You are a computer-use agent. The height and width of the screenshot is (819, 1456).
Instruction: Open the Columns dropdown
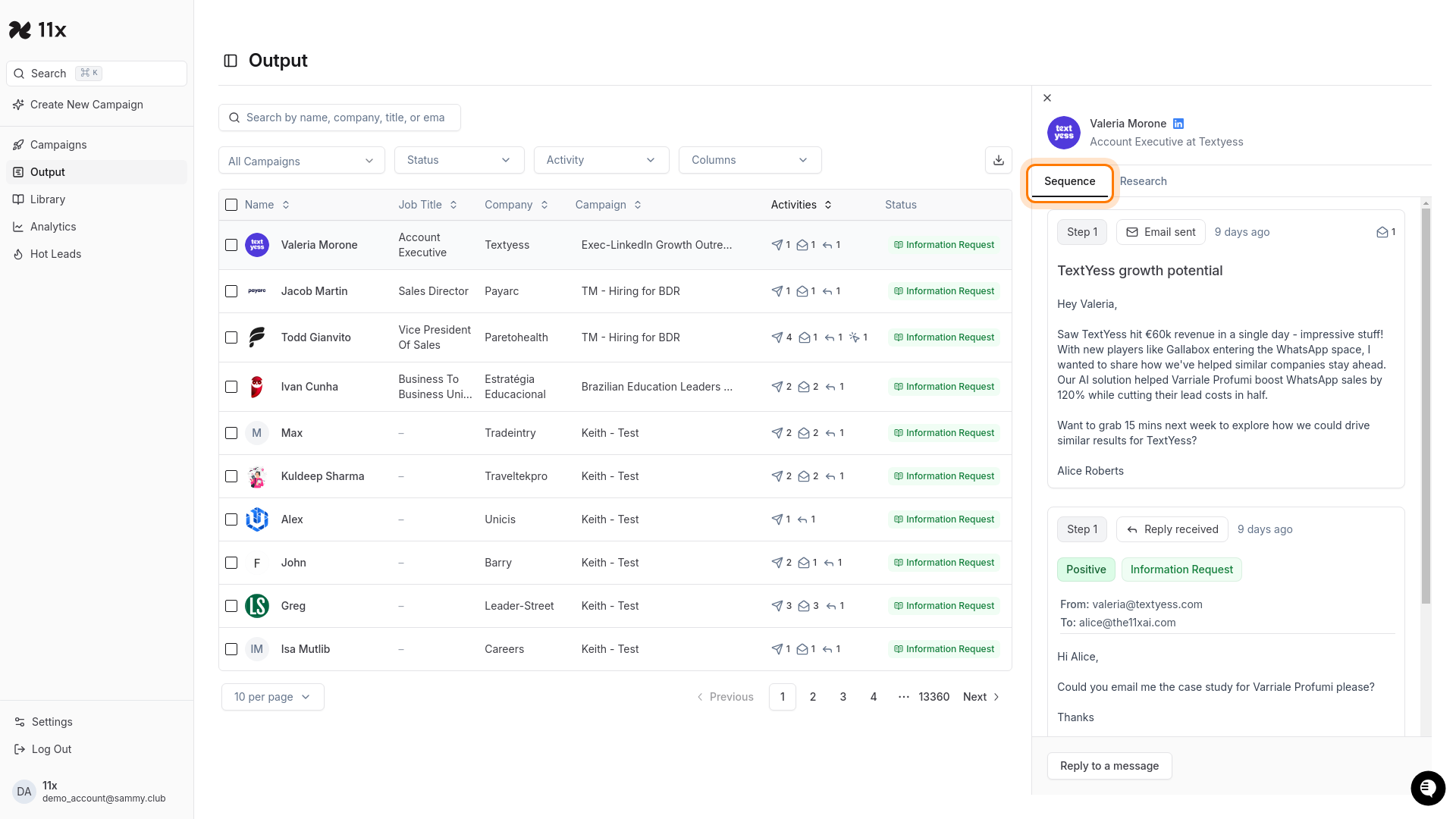tap(750, 160)
